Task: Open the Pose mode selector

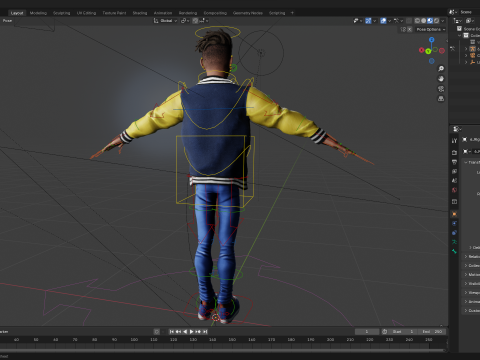Action: click(7, 21)
